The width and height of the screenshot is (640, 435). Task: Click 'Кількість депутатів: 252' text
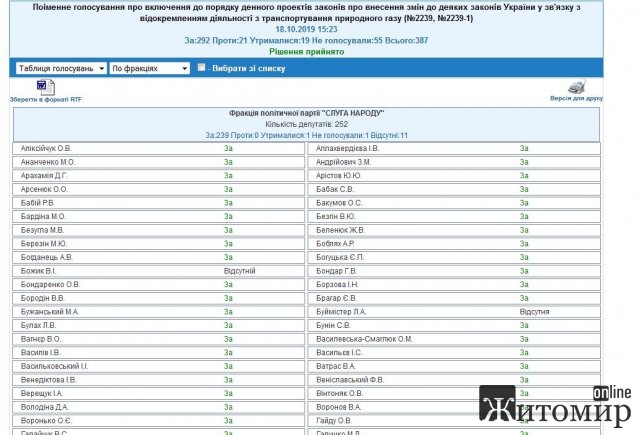tap(307, 124)
